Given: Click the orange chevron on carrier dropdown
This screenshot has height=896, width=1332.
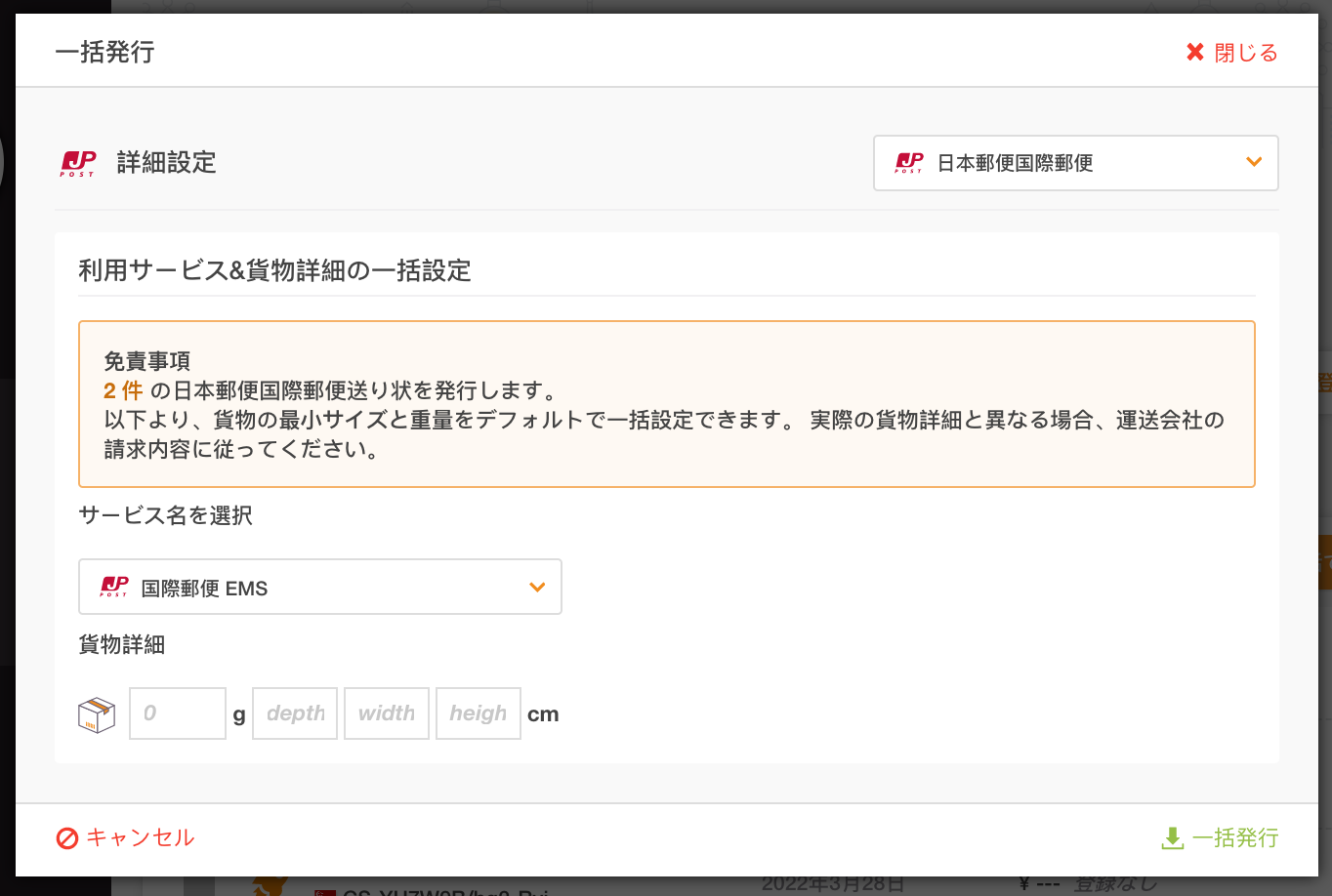Looking at the screenshot, I should (1254, 162).
